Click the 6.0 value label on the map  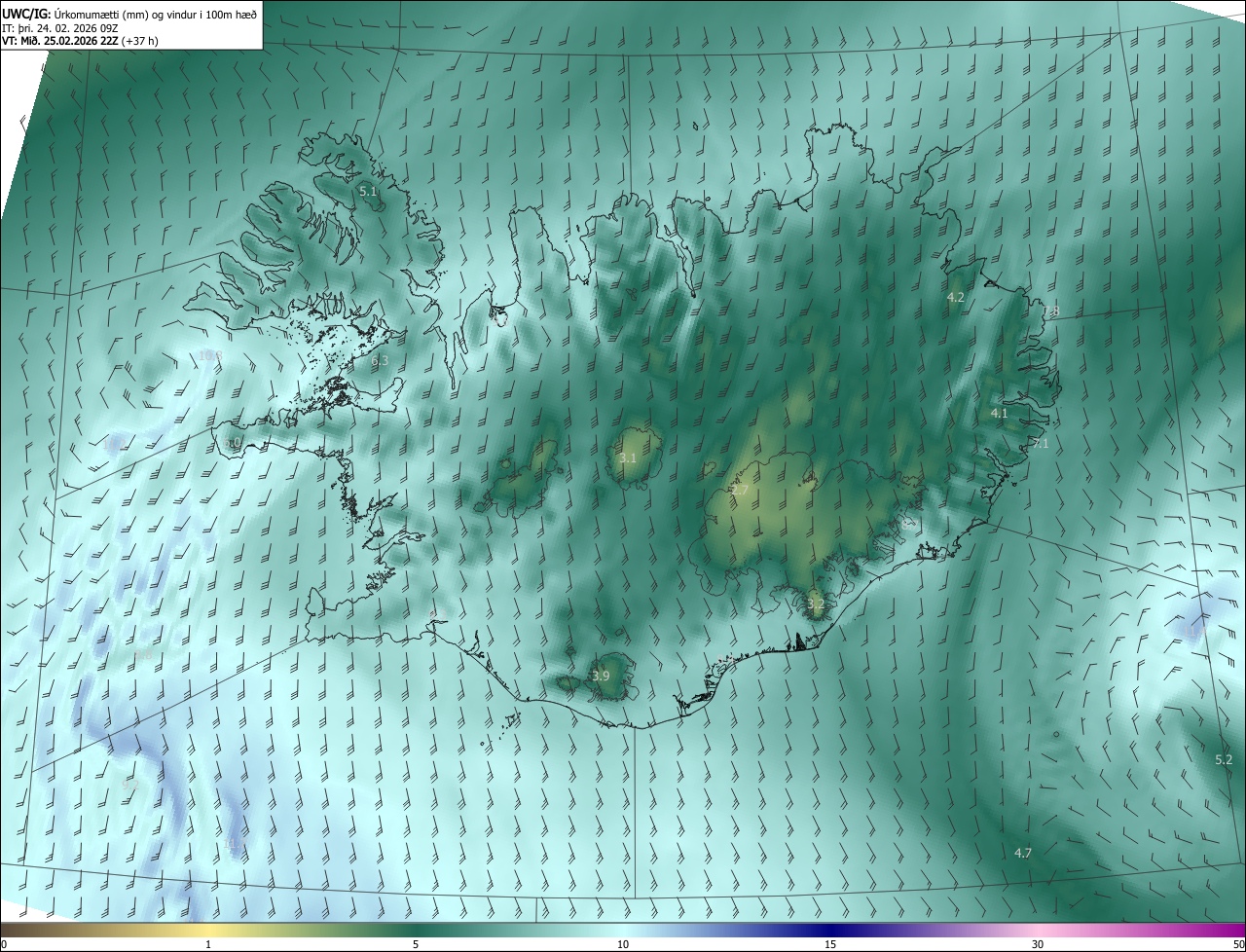[232, 443]
